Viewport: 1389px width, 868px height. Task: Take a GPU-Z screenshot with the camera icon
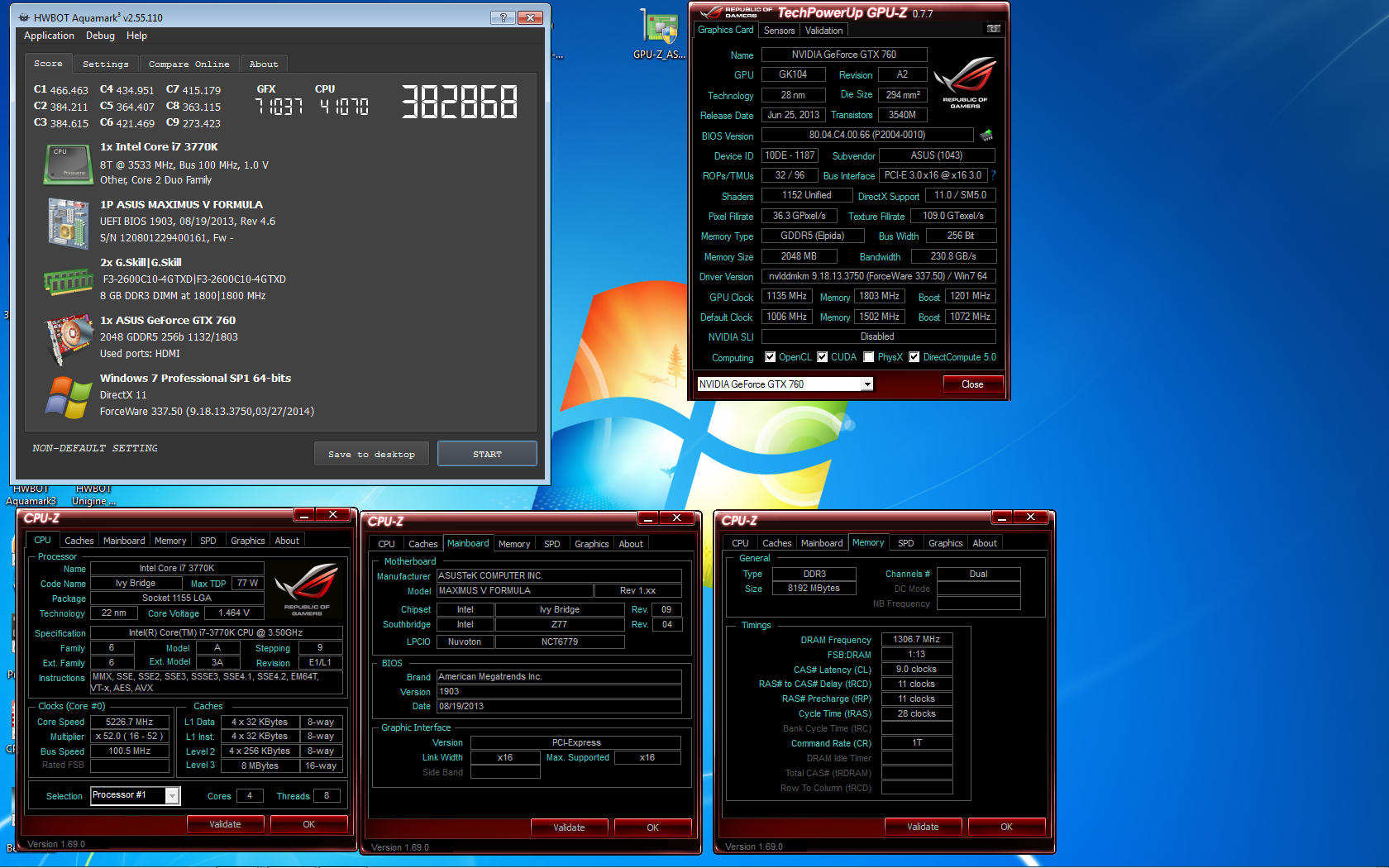(x=994, y=29)
